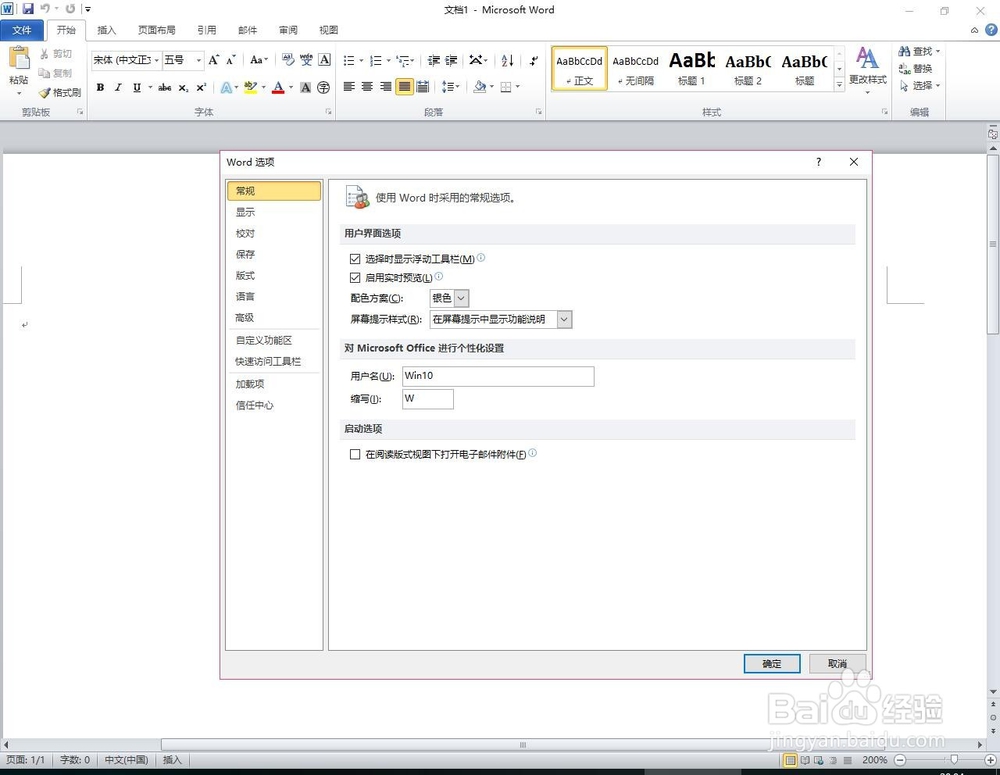The width and height of the screenshot is (1000, 775).
Task: Toggle Enable Live Preview checkbox
Action: [355, 277]
